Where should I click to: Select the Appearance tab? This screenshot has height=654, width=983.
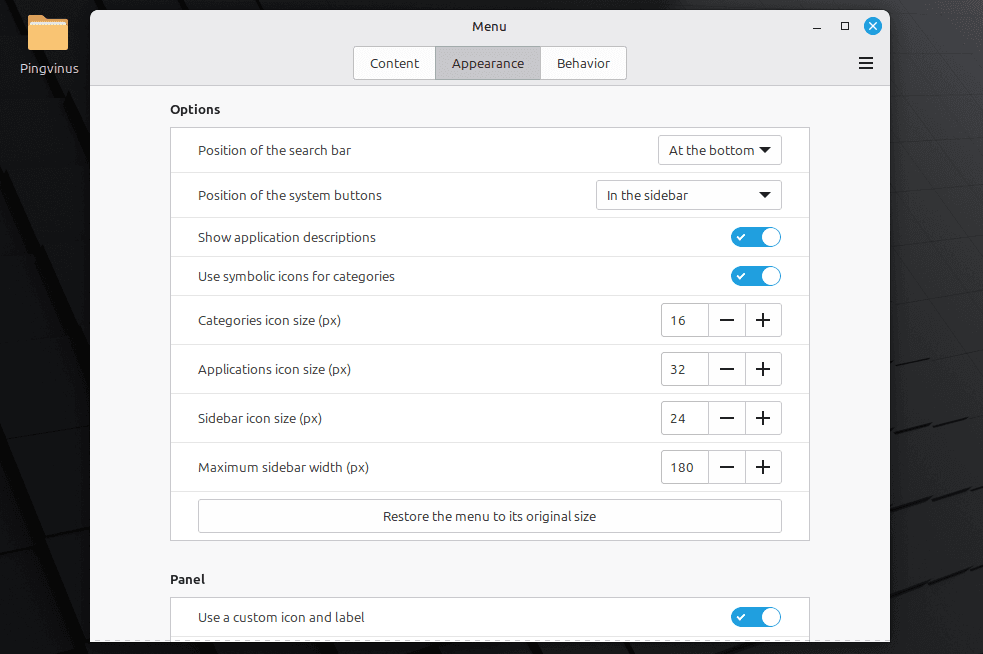point(488,63)
